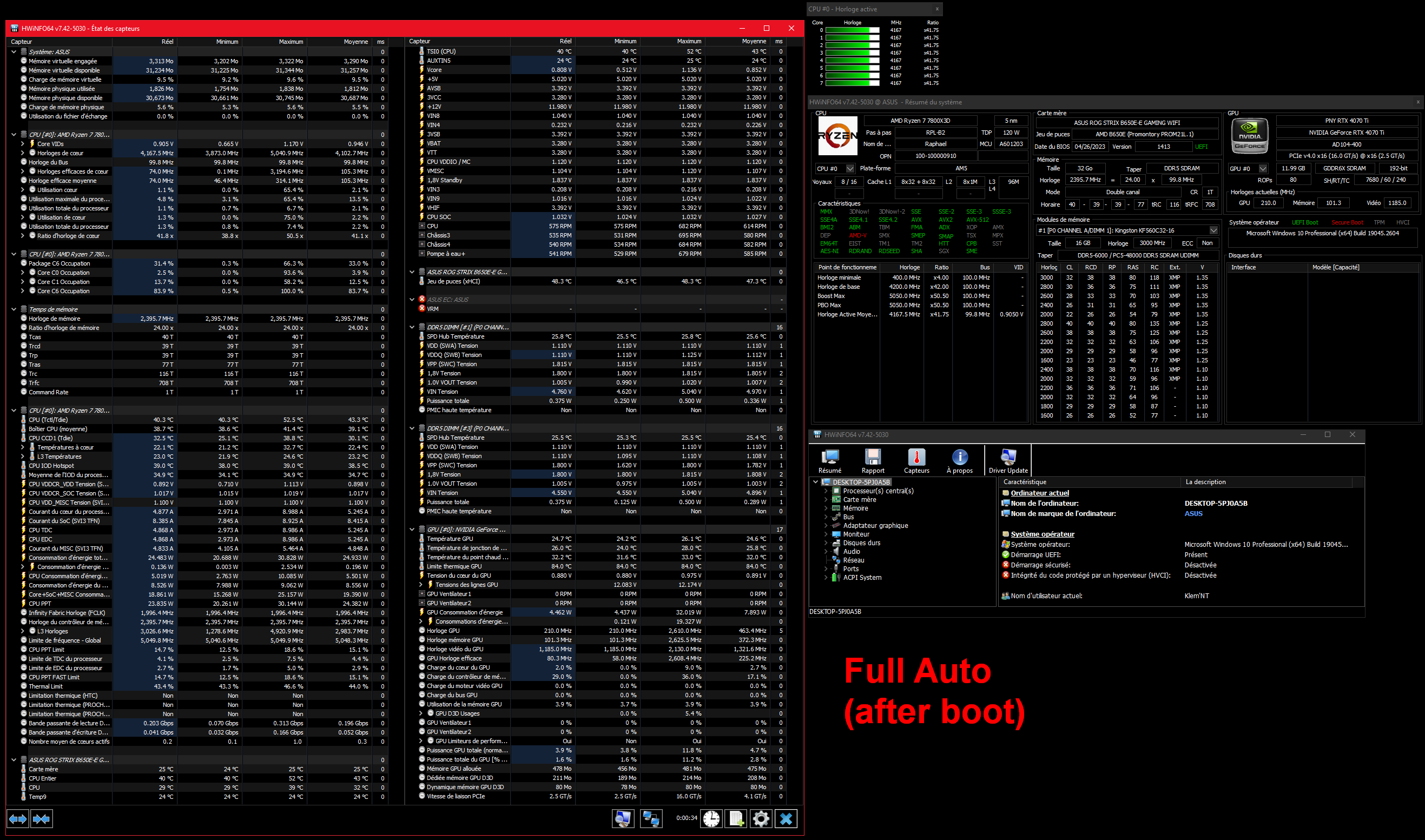
Task: Close the CPU #0 Horloge active window
Action: click(x=937, y=9)
